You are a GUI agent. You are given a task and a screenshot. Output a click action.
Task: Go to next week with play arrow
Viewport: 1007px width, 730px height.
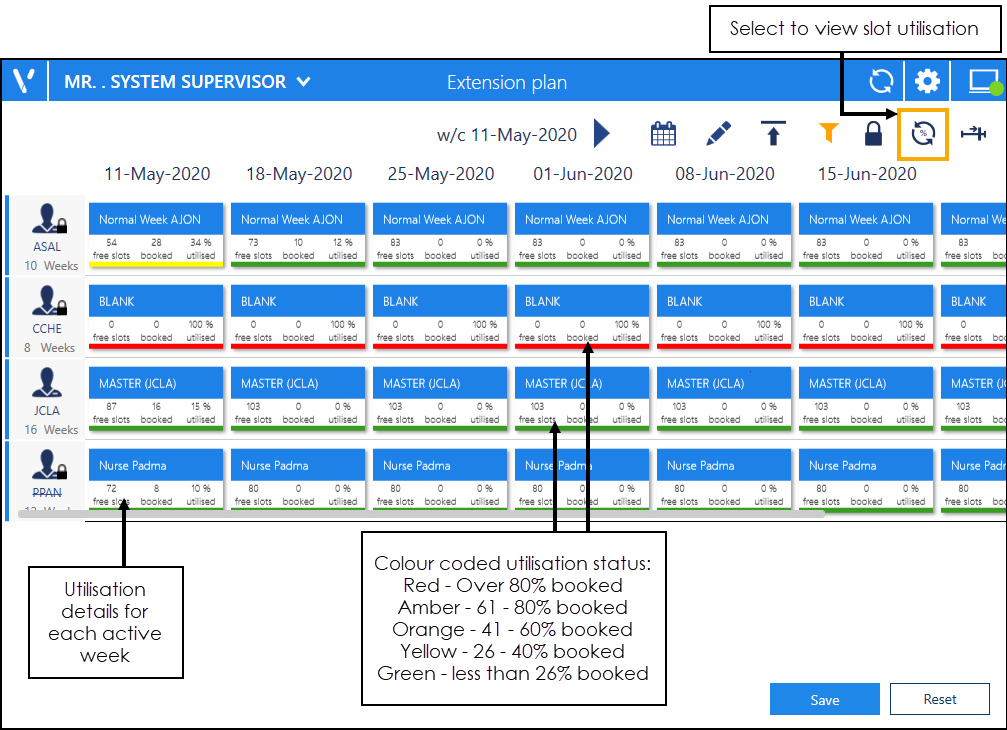coord(602,134)
